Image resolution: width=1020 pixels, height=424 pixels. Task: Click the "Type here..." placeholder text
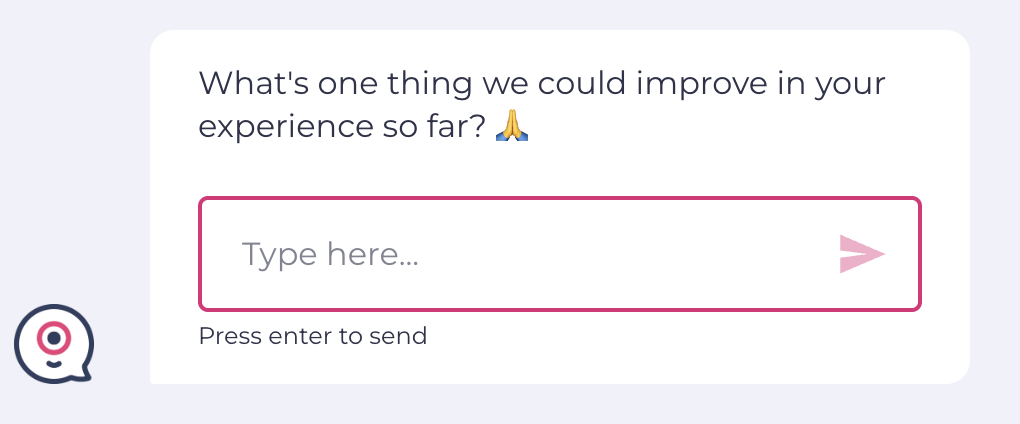[x=330, y=255]
